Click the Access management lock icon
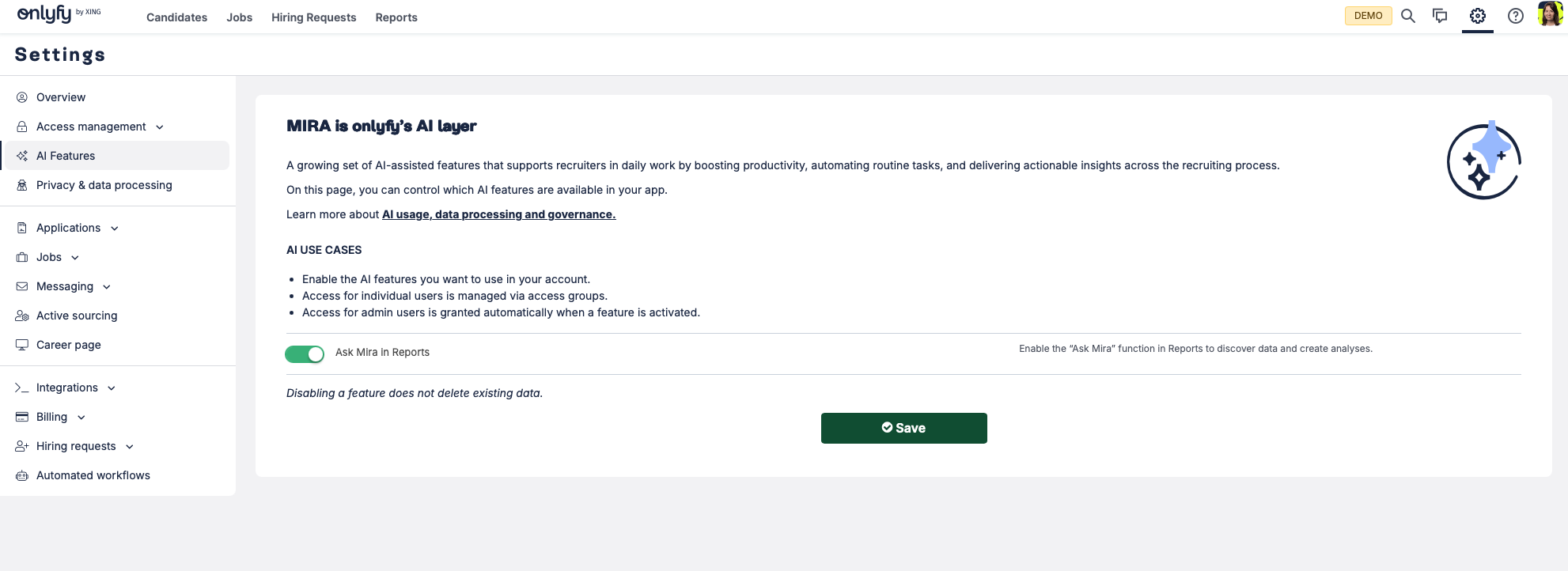 pos(21,126)
